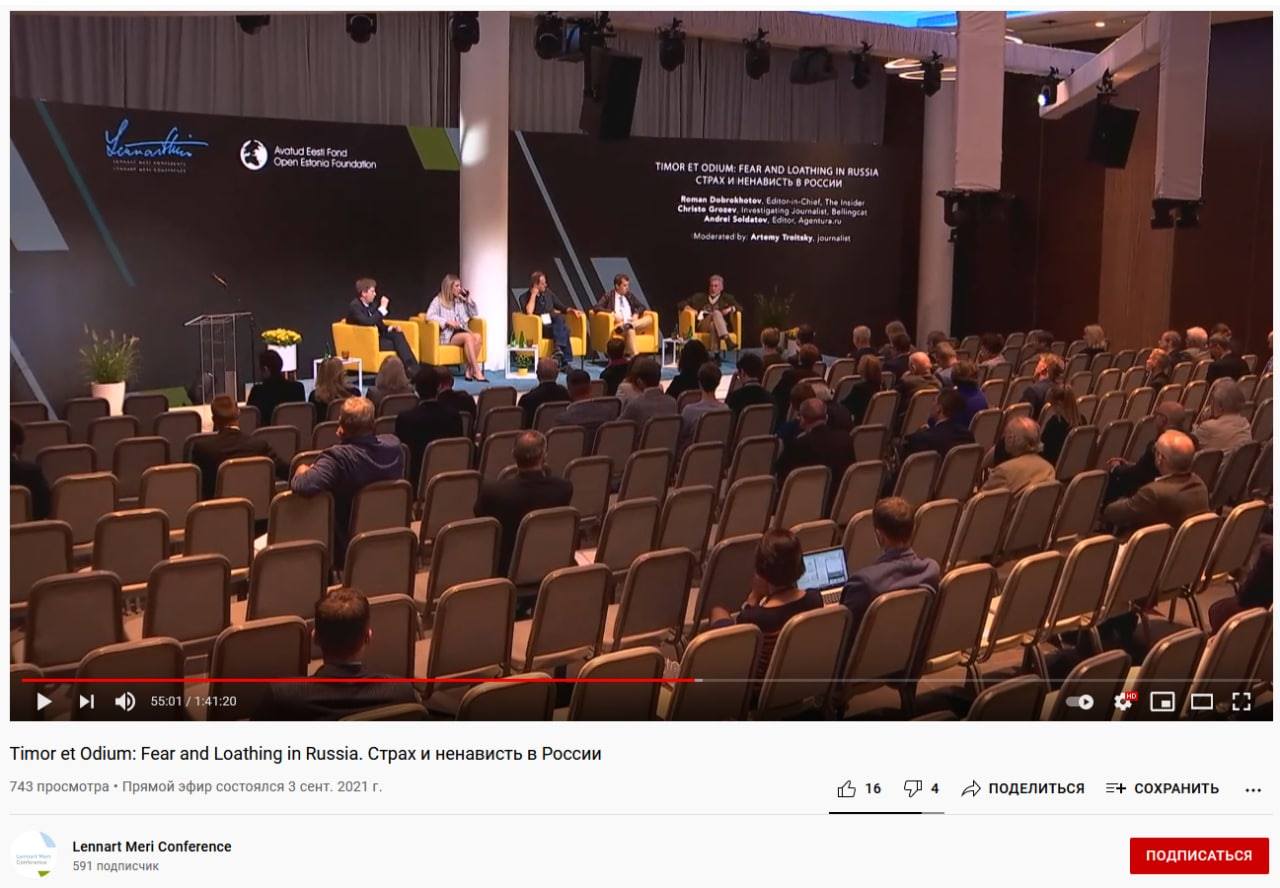Like the video with thumbs up
The width and height of the screenshot is (1280, 888).
click(x=859, y=788)
